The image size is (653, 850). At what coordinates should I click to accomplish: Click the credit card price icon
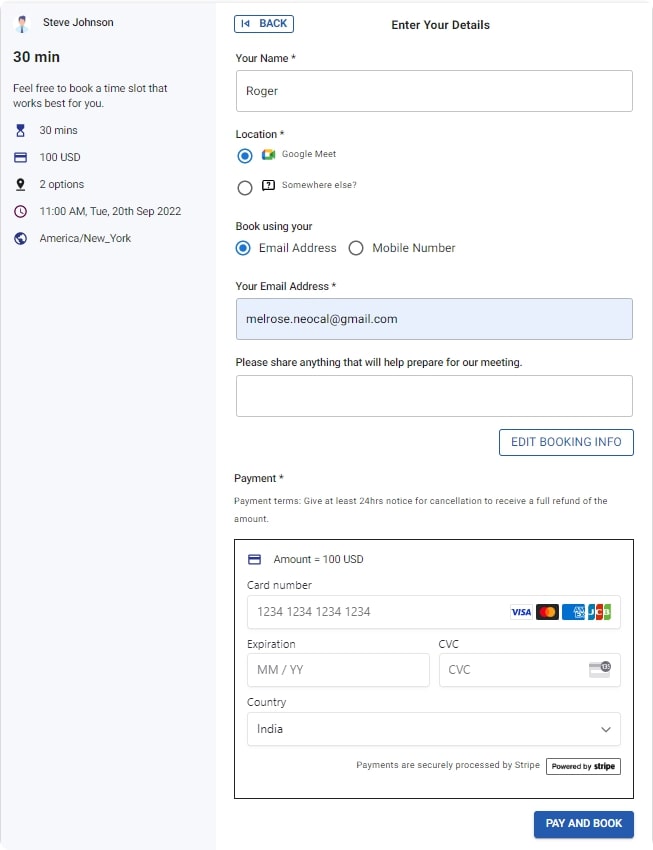[x=21, y=158]
